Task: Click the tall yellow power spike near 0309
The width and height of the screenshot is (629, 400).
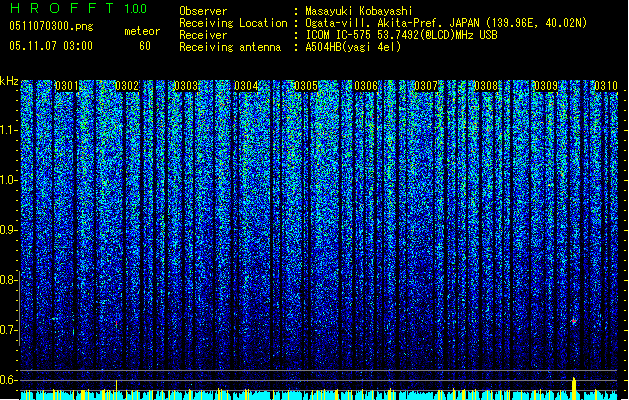Action: click(x=574, y=388)
